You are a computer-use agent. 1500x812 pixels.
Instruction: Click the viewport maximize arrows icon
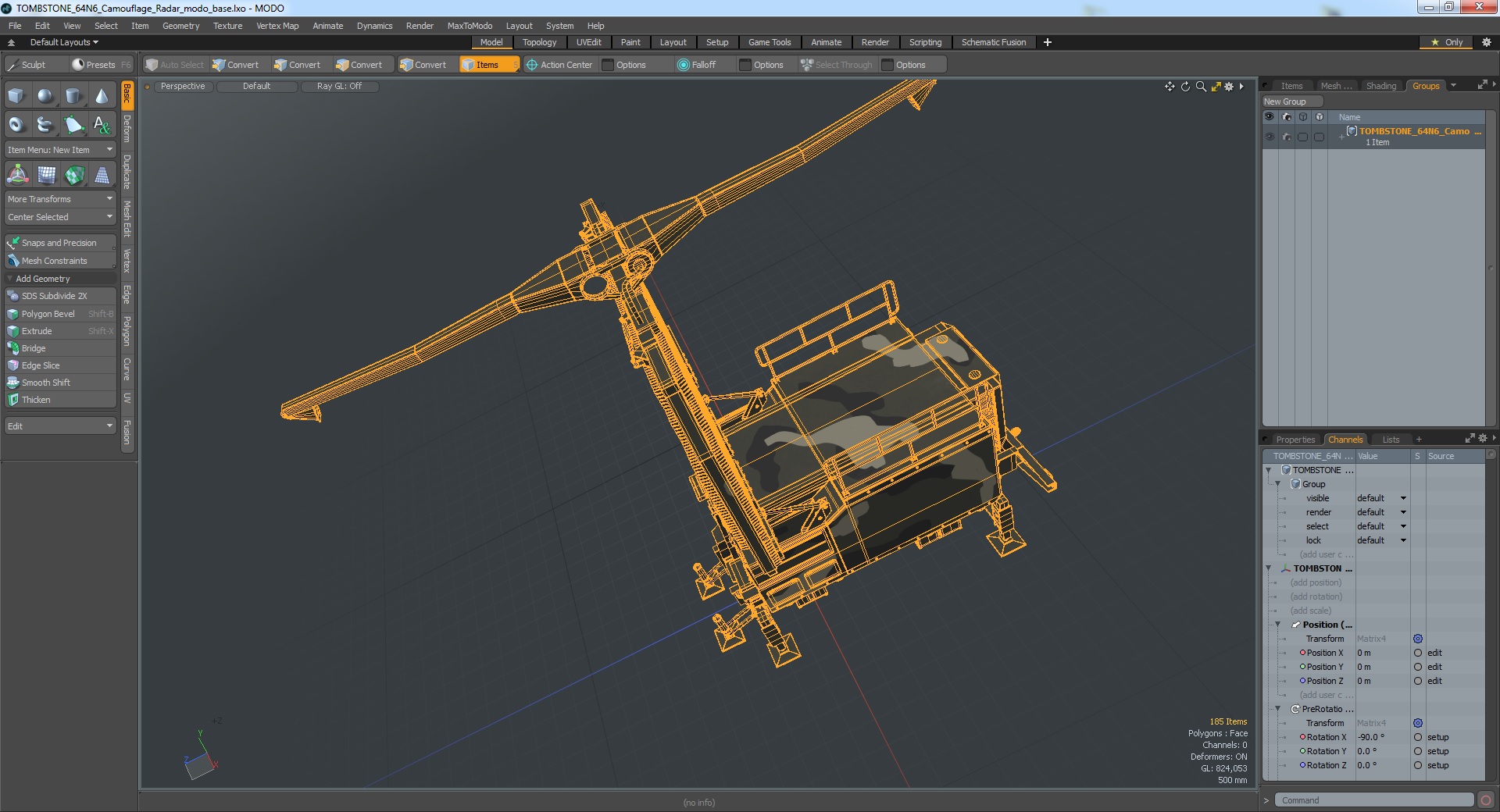(x=1216, y=87)
